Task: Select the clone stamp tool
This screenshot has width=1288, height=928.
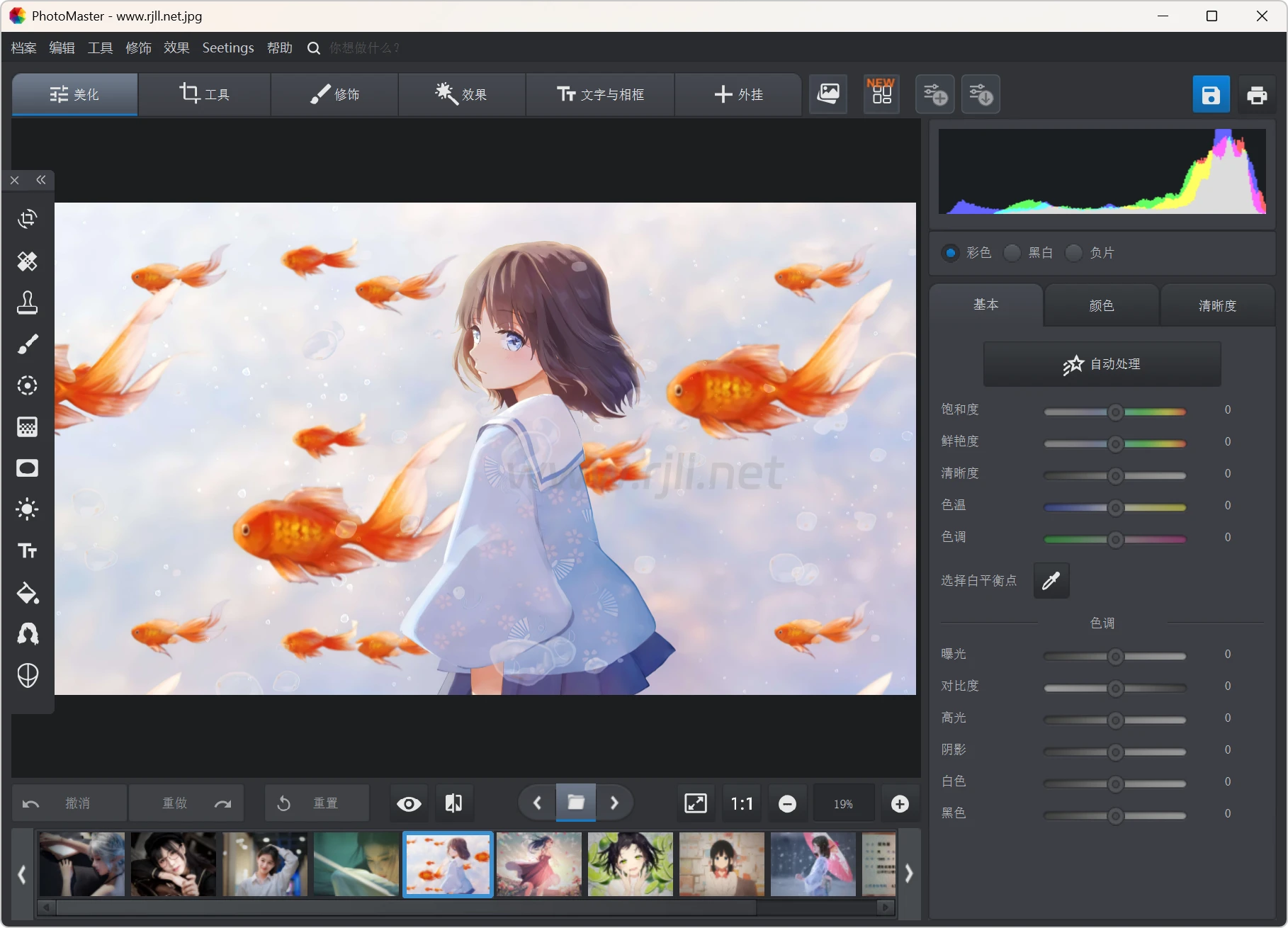Action: tap(27, 302)
